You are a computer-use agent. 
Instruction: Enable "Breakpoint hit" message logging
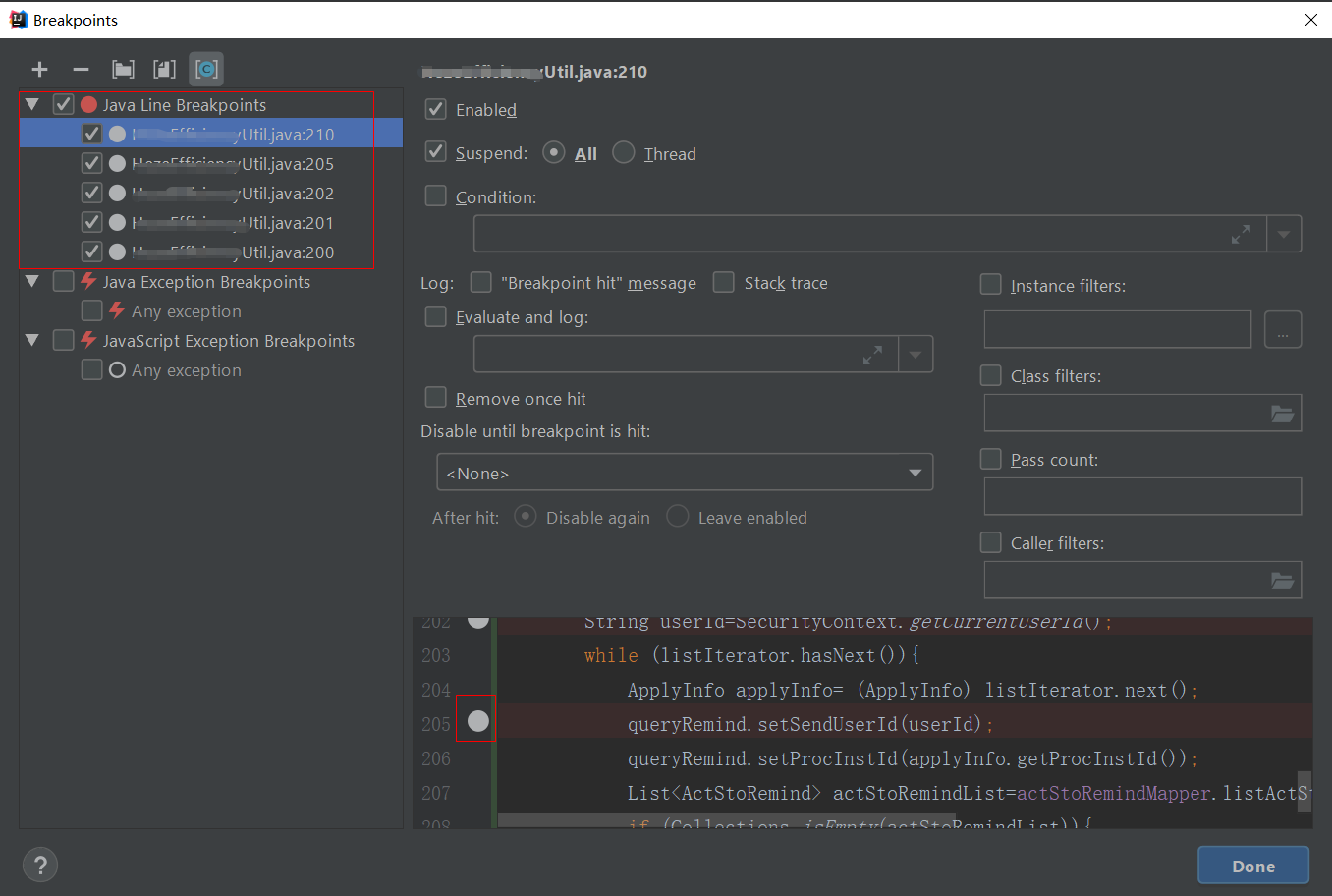[481, 282]
